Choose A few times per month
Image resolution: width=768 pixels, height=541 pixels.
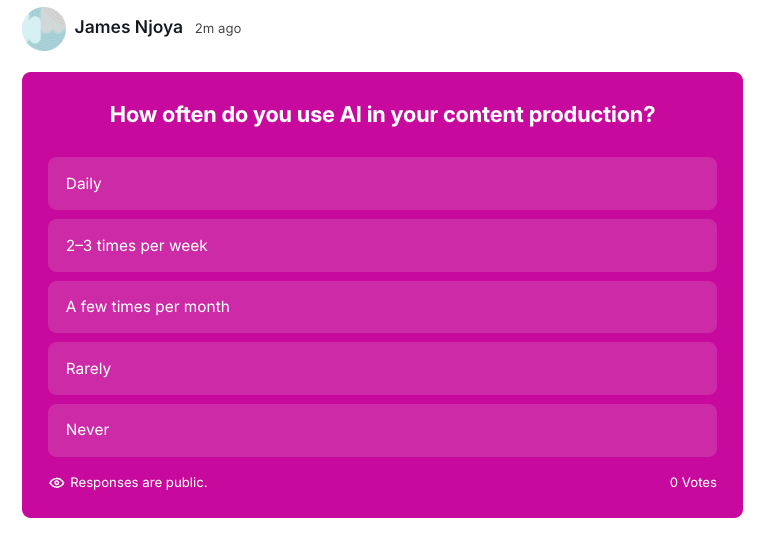coord(382,307)
